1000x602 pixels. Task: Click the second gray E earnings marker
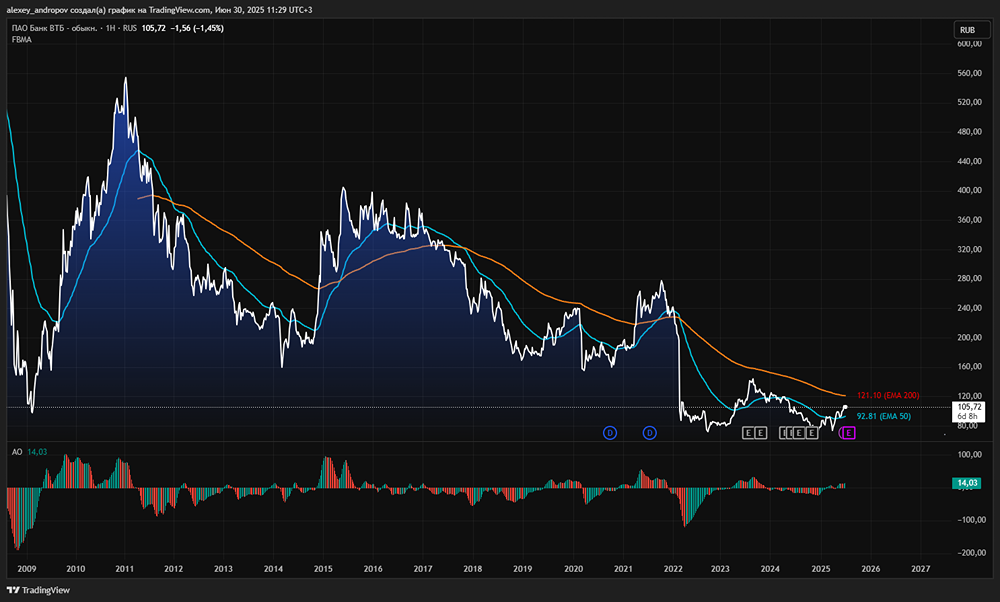coord(761,432)
